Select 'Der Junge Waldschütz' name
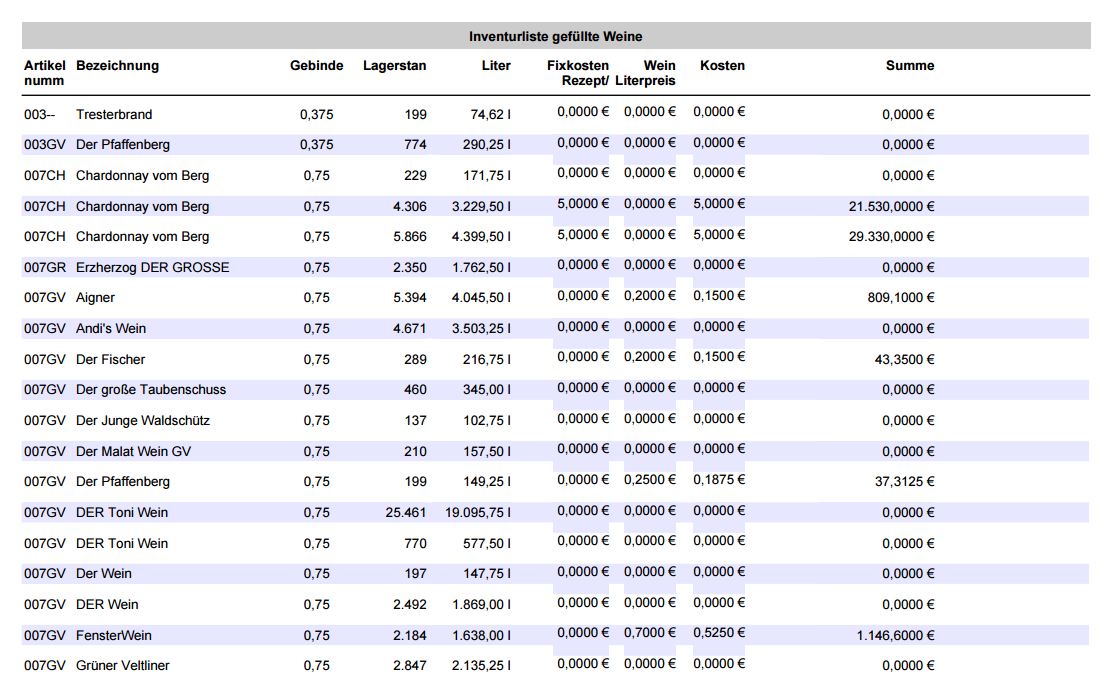1106x686 pixels. pos(142,421)
